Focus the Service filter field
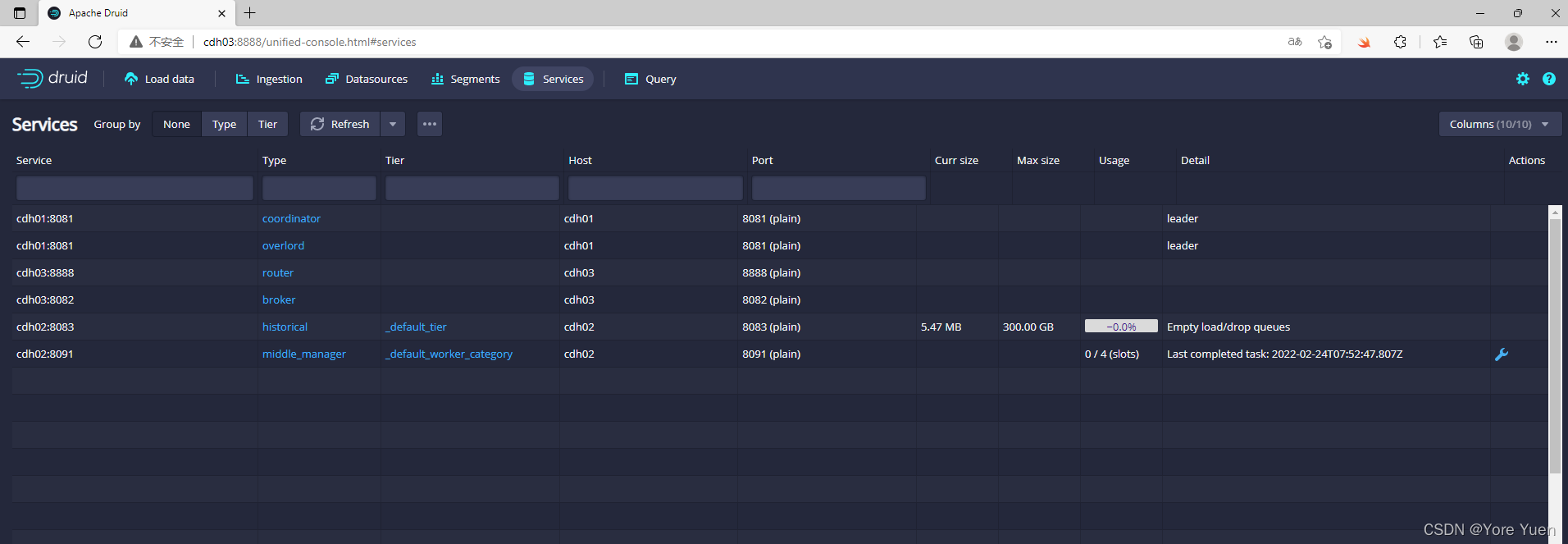Screen dimensions: 1568x544 (134, 188)
